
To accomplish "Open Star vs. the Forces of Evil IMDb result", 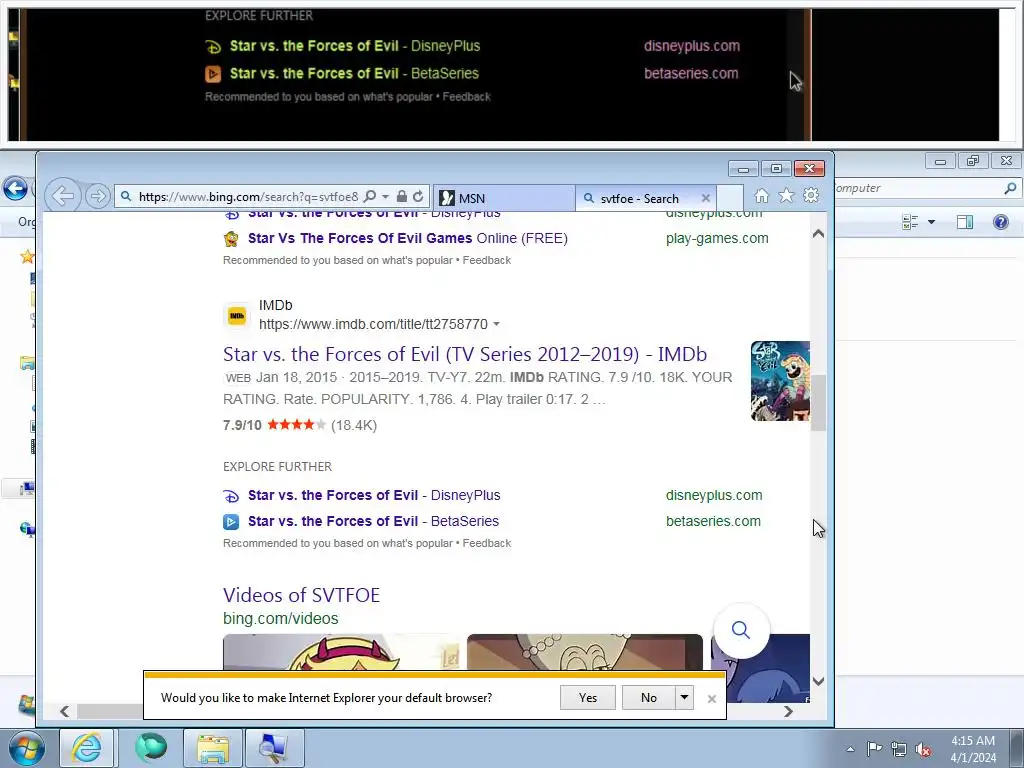I will coord(465,354).
